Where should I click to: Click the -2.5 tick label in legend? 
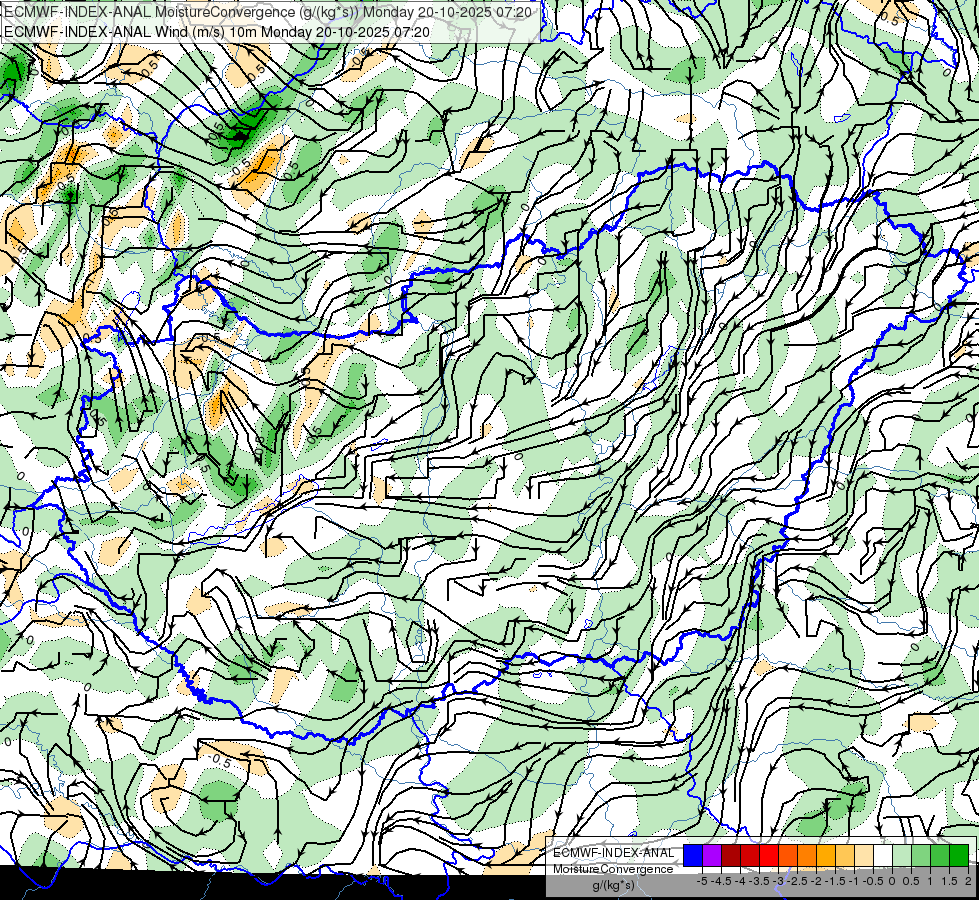(797, 881)
